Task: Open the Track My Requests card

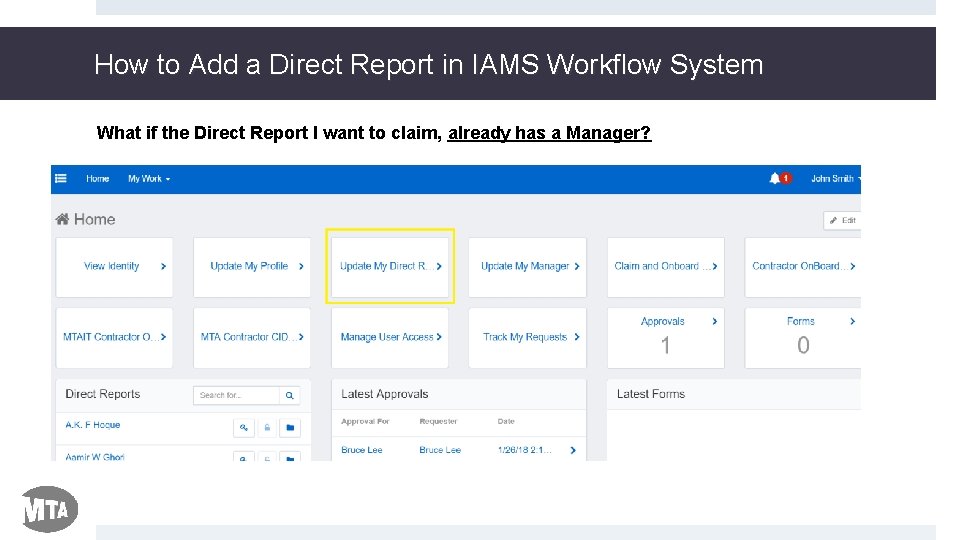Action: tap(528, 338)
